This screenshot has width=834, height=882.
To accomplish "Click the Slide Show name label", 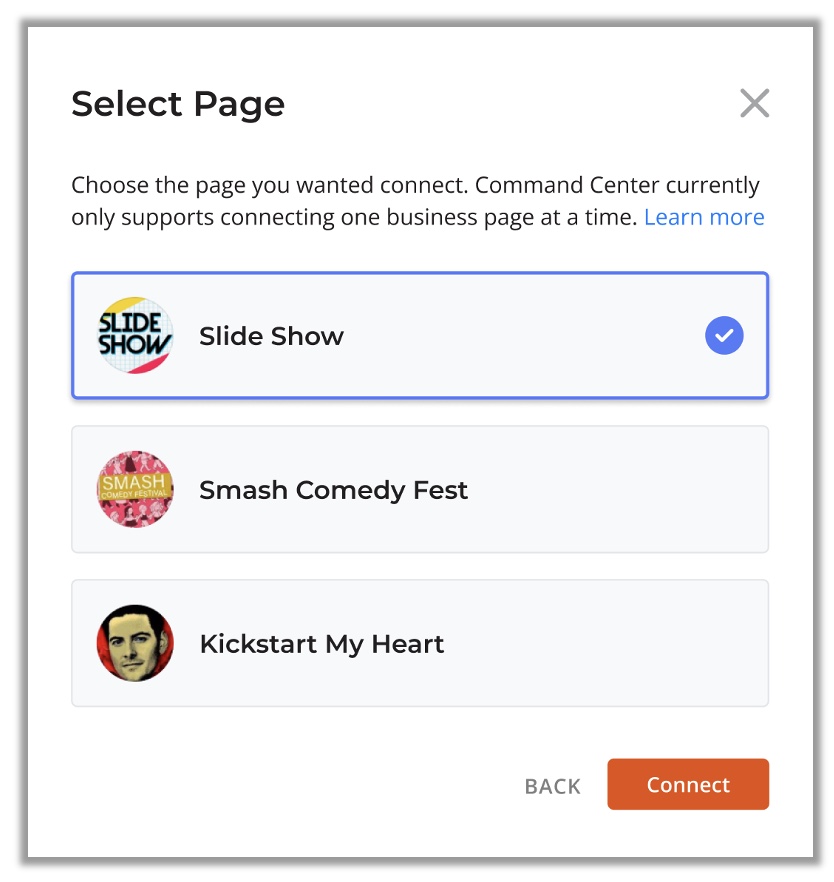I will click(x=271, y=336).
